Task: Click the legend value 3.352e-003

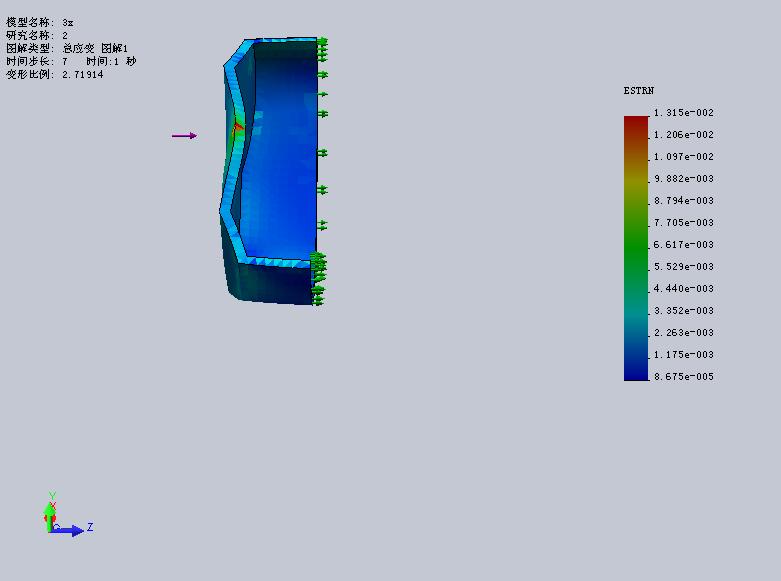Action: [683, 310]
